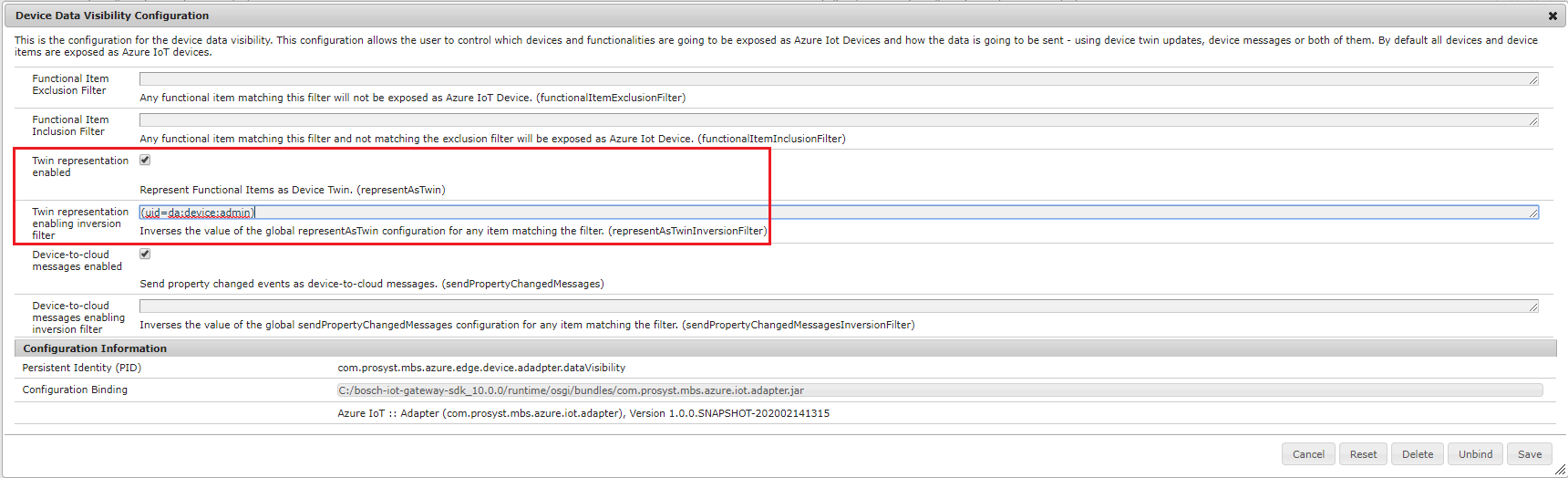The height and width of the screenshot is (478, 1568).
Task: Click the Delete button
Action: coord(1418,454)
